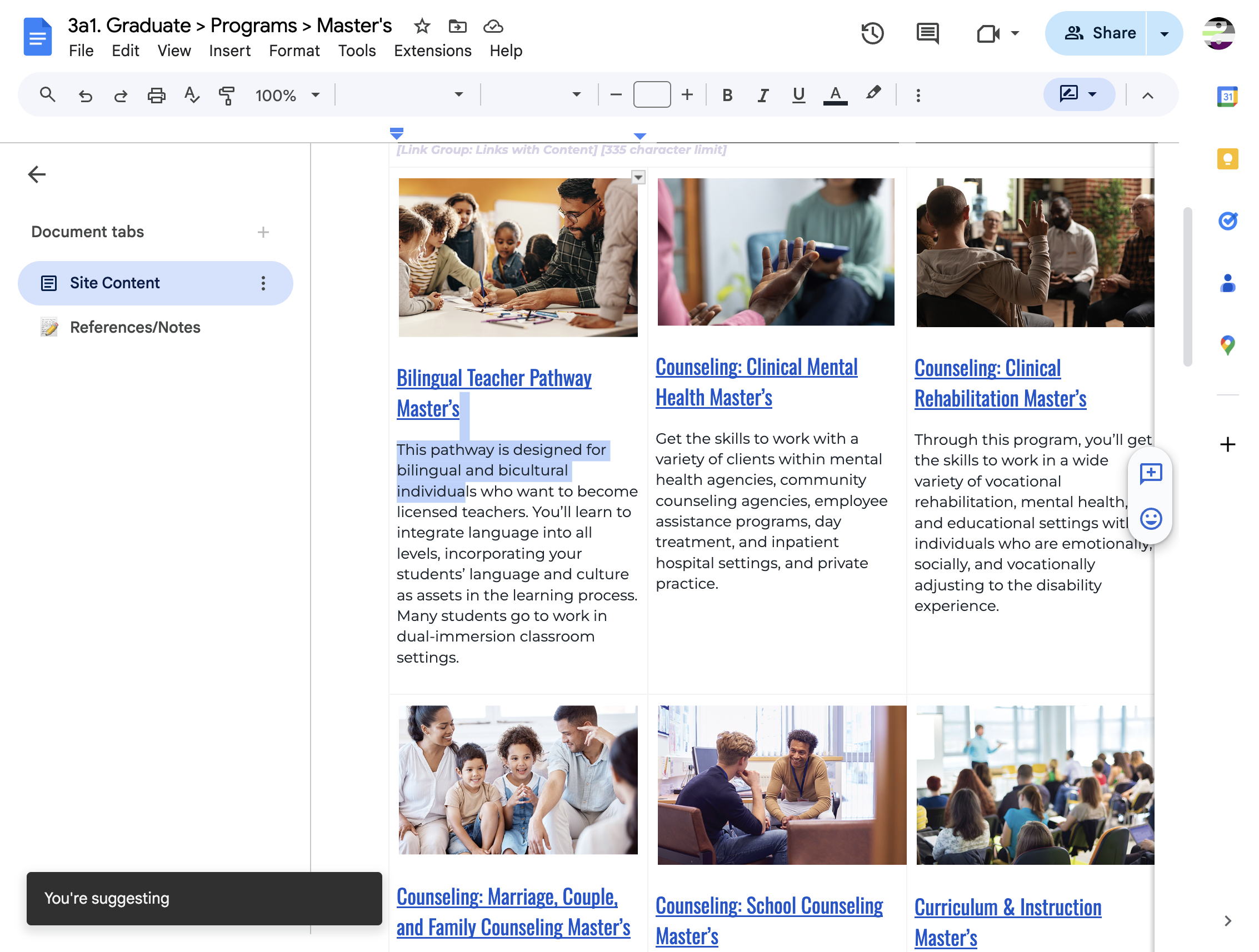This screenshot has width=1259, height=952.
Task: Get add-ons with plus icon
Action: [1227, 444]
